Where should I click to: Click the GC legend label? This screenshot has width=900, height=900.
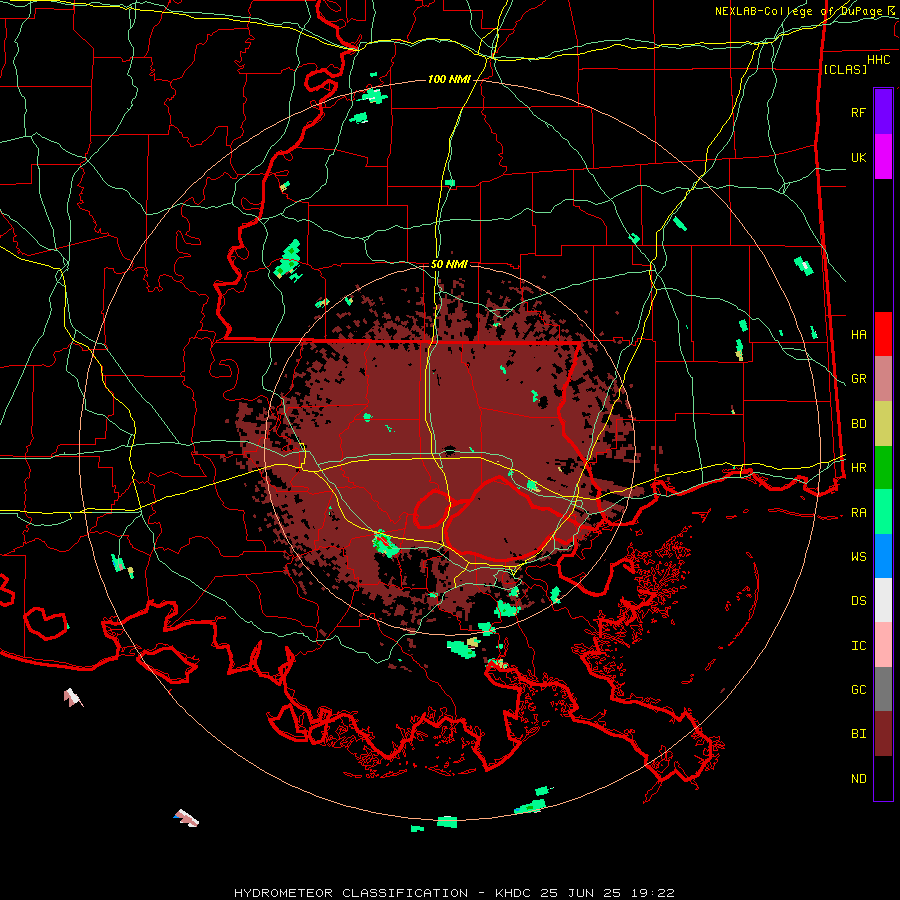tap(859, 689)
